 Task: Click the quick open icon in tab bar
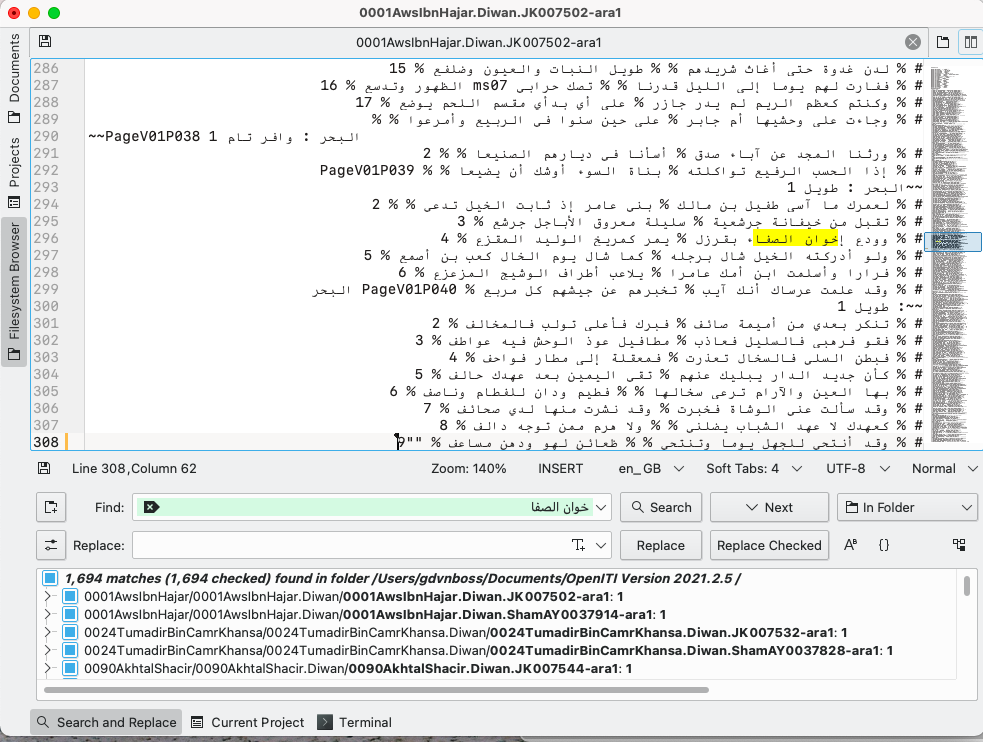tap(943, 42)
